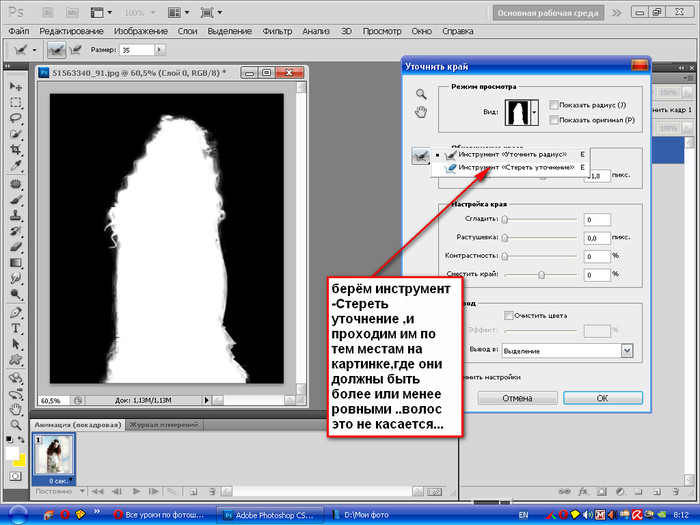Open the «Вид» view mode dropdown
Image resolution: width=700 pixels, height=525 pixels.
[x=534, y=112]
